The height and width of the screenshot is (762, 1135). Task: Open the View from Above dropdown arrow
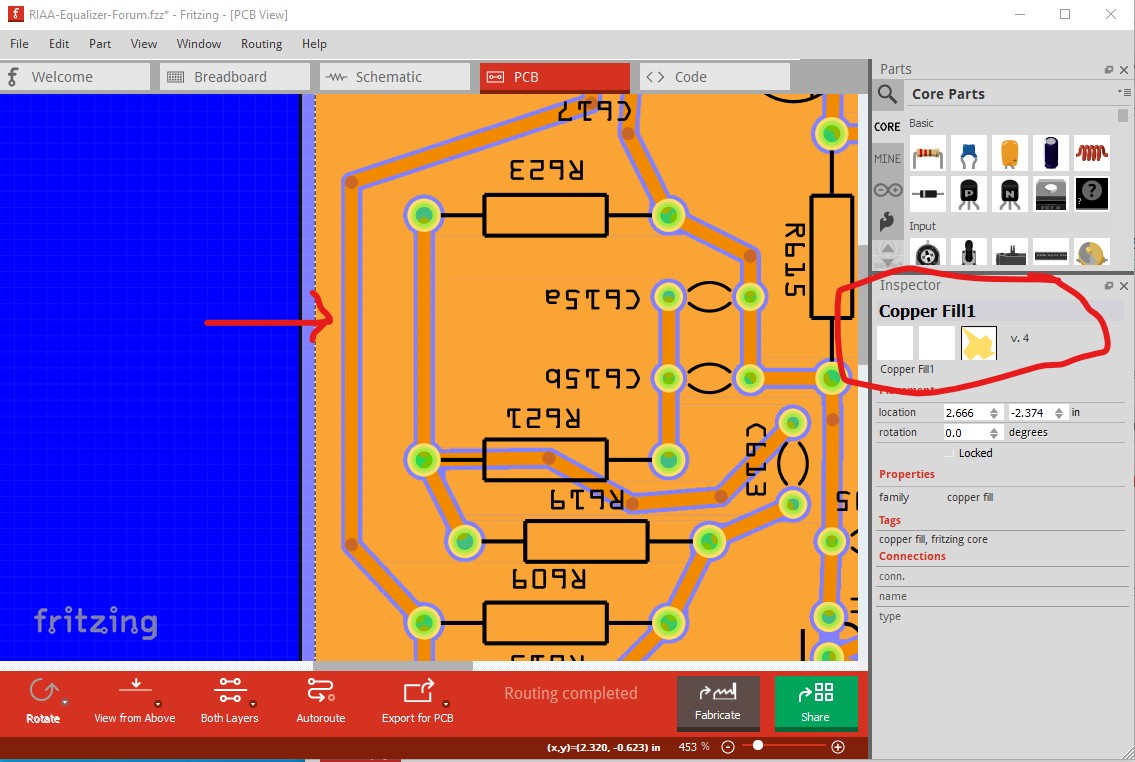tap(158, 704)
